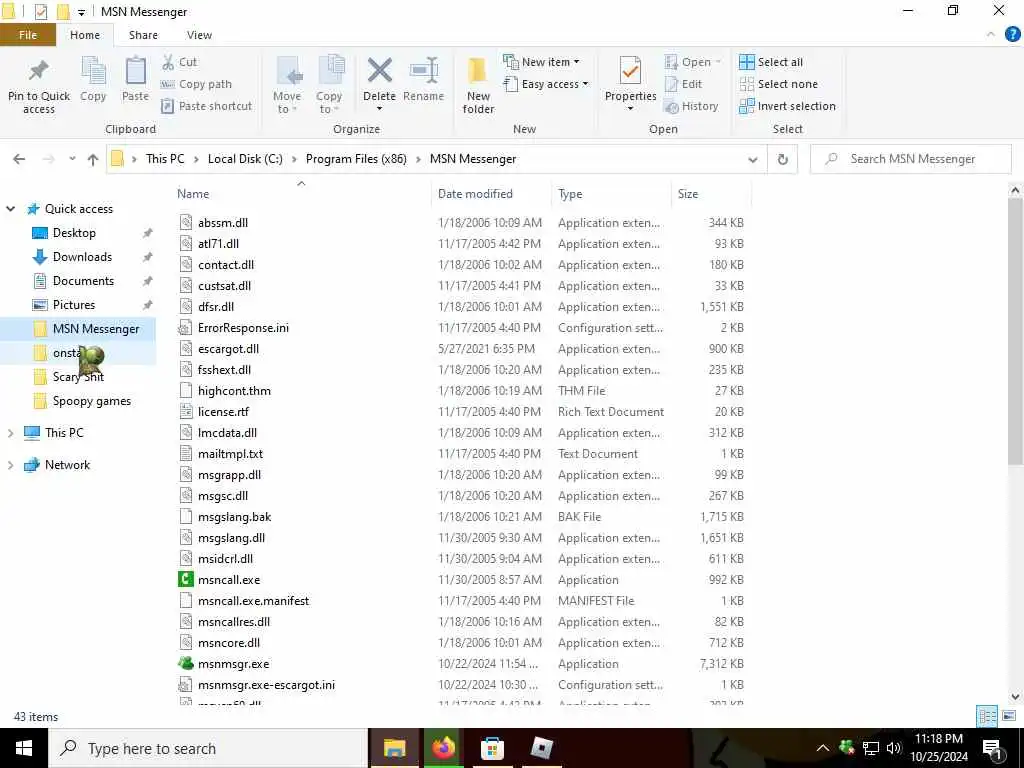Select the escargot.dll file
The height and width of the screenshot is (768, 1024).
click(228, 349)
